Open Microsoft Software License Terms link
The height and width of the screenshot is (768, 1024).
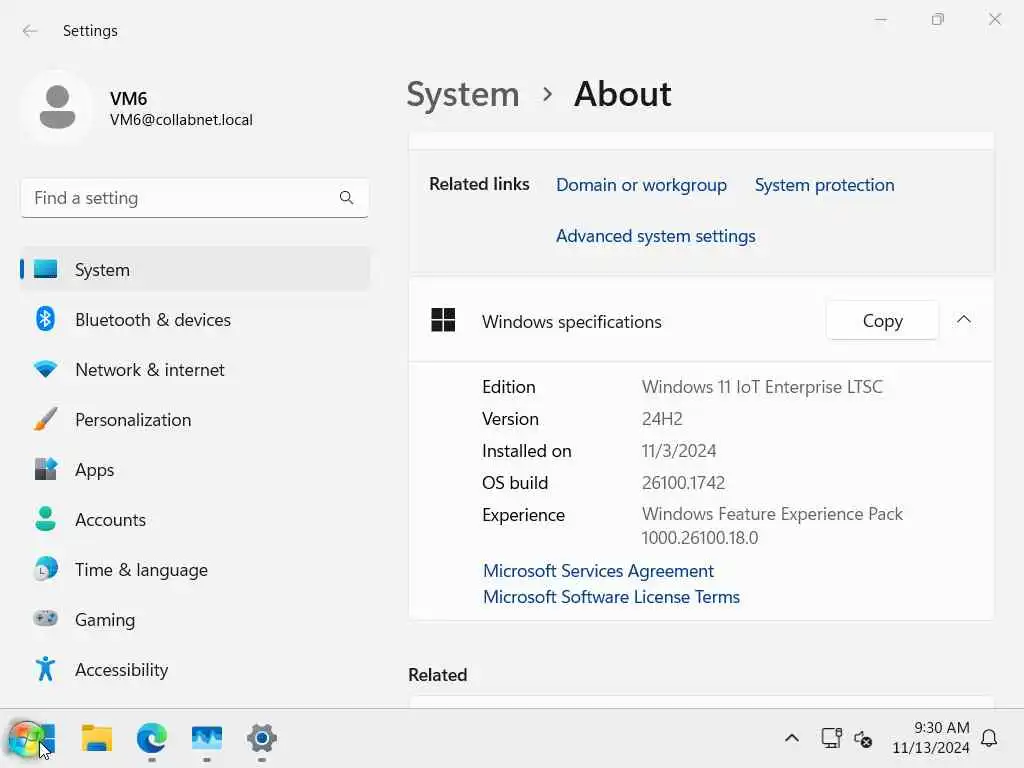coord(611,597)
